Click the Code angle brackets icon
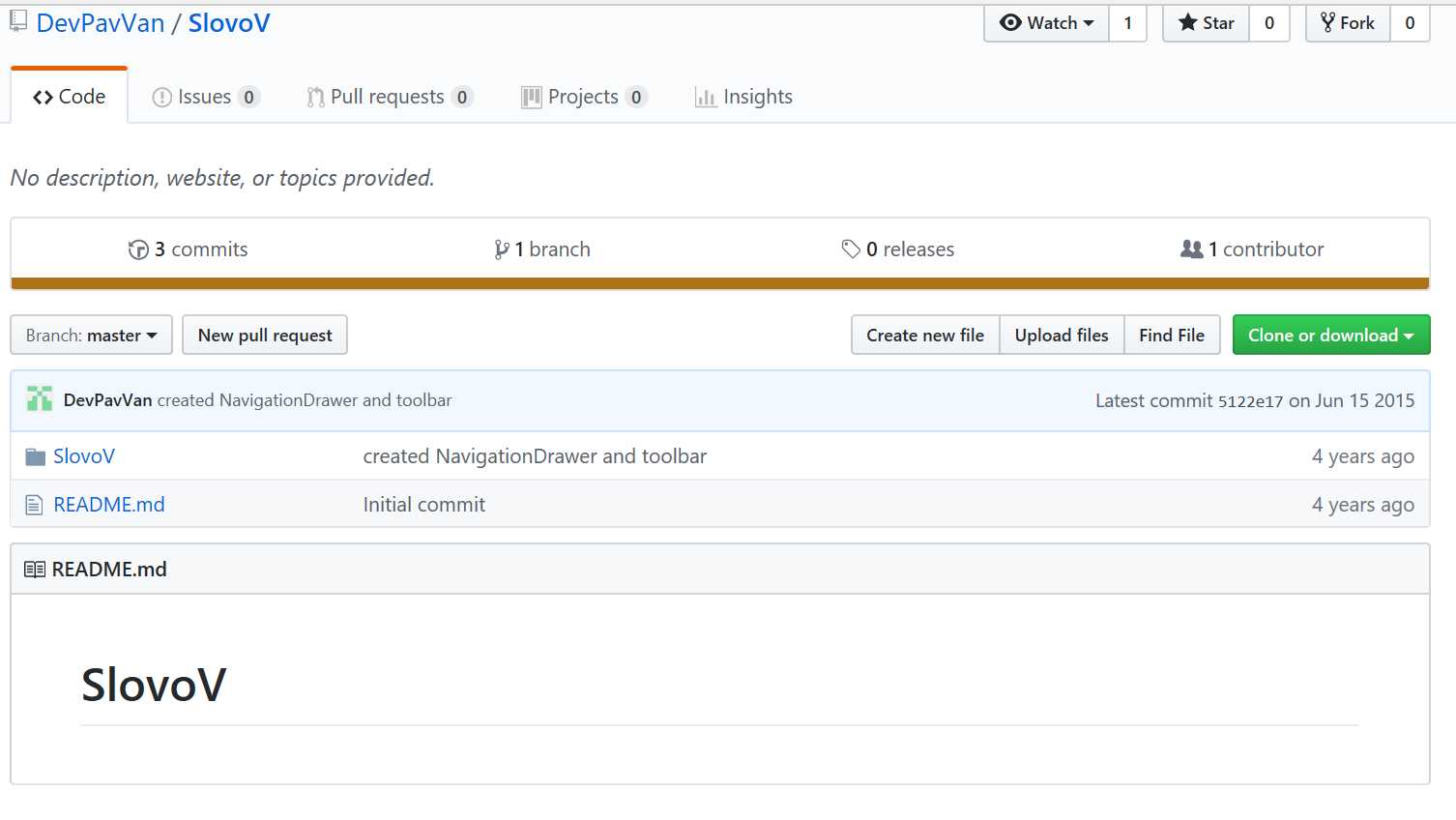This screenshot has height=820, width=1456. (x=43, y=97)
